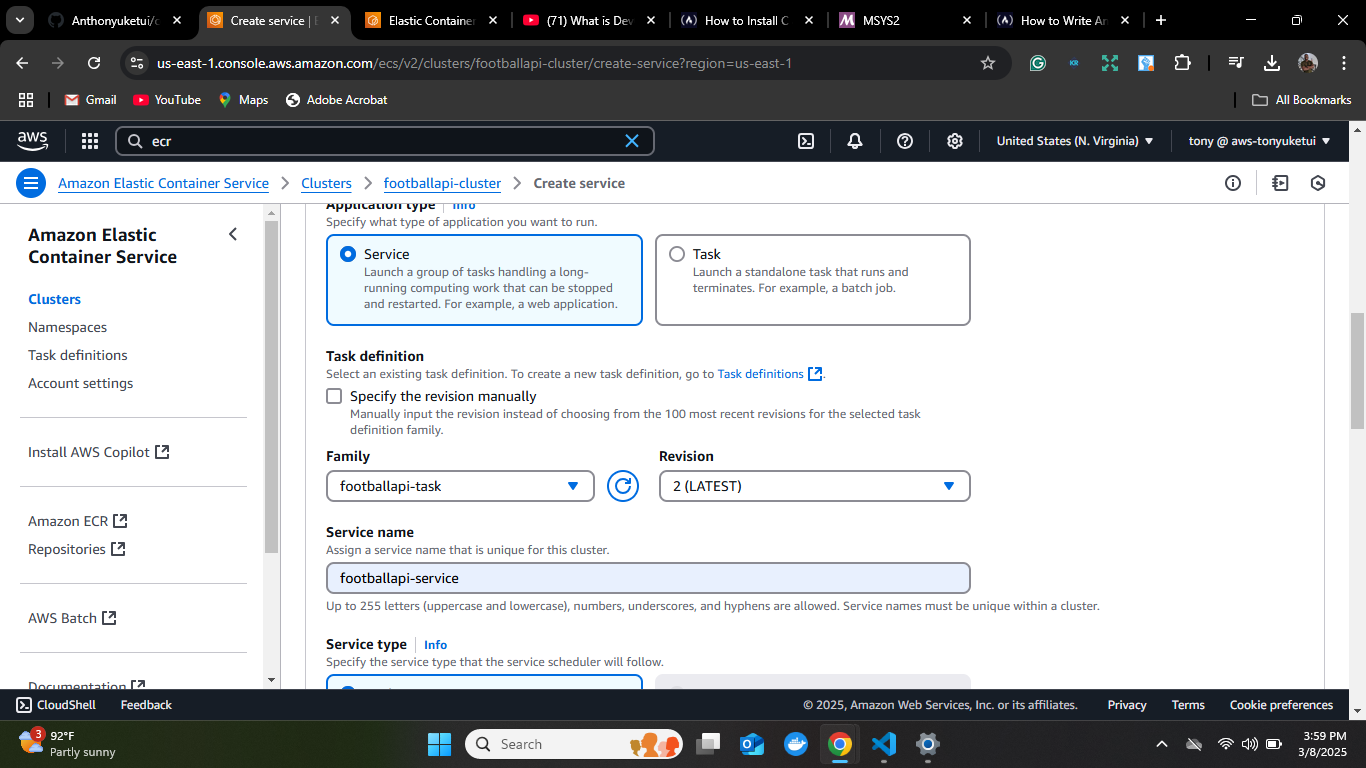The height and width of the screenshot is (768, 1366).
Task: Collapse the ECS sidebar with the chevron
Action: 233,234
